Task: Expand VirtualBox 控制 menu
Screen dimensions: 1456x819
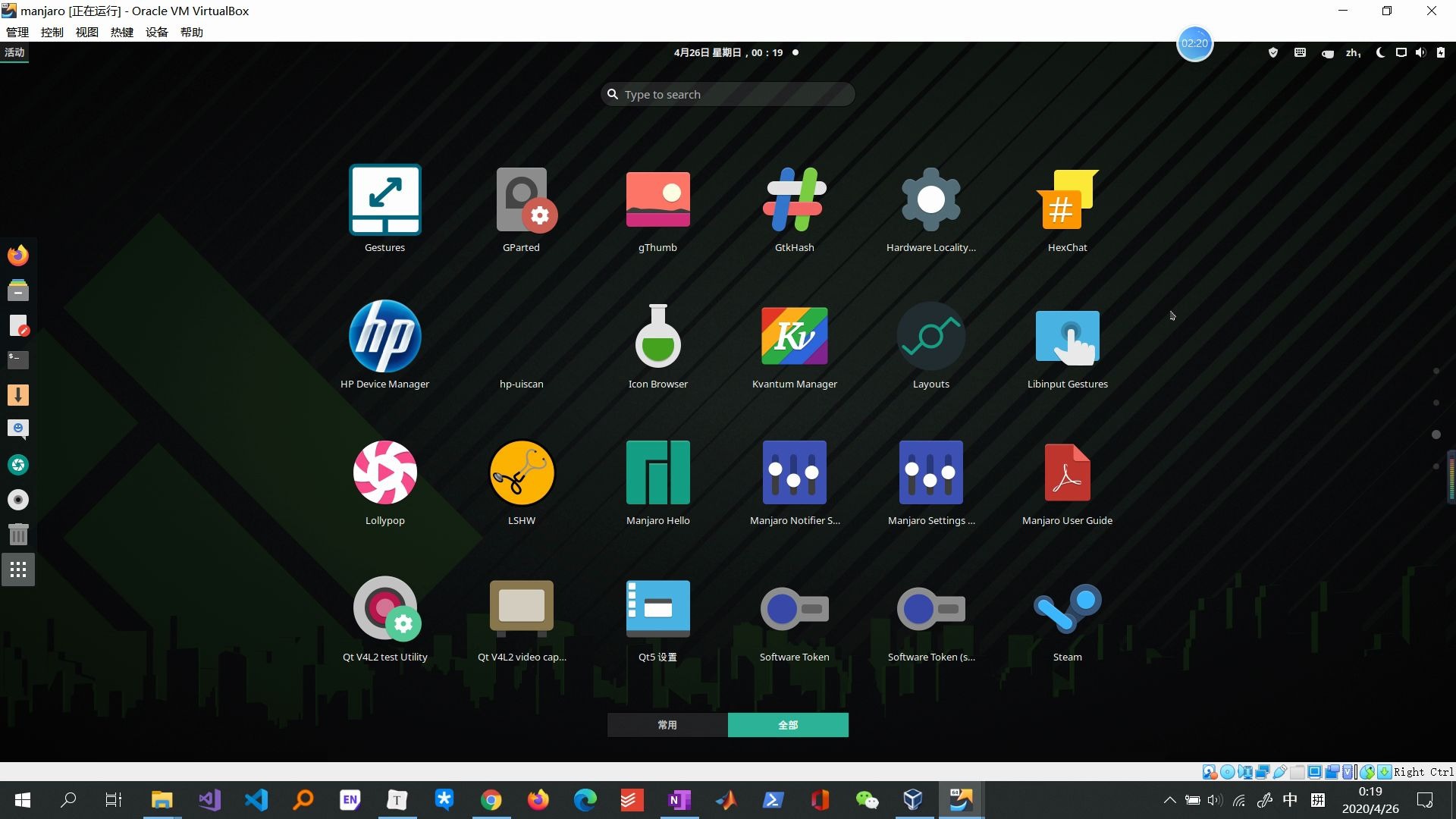Action: point(51,31)
